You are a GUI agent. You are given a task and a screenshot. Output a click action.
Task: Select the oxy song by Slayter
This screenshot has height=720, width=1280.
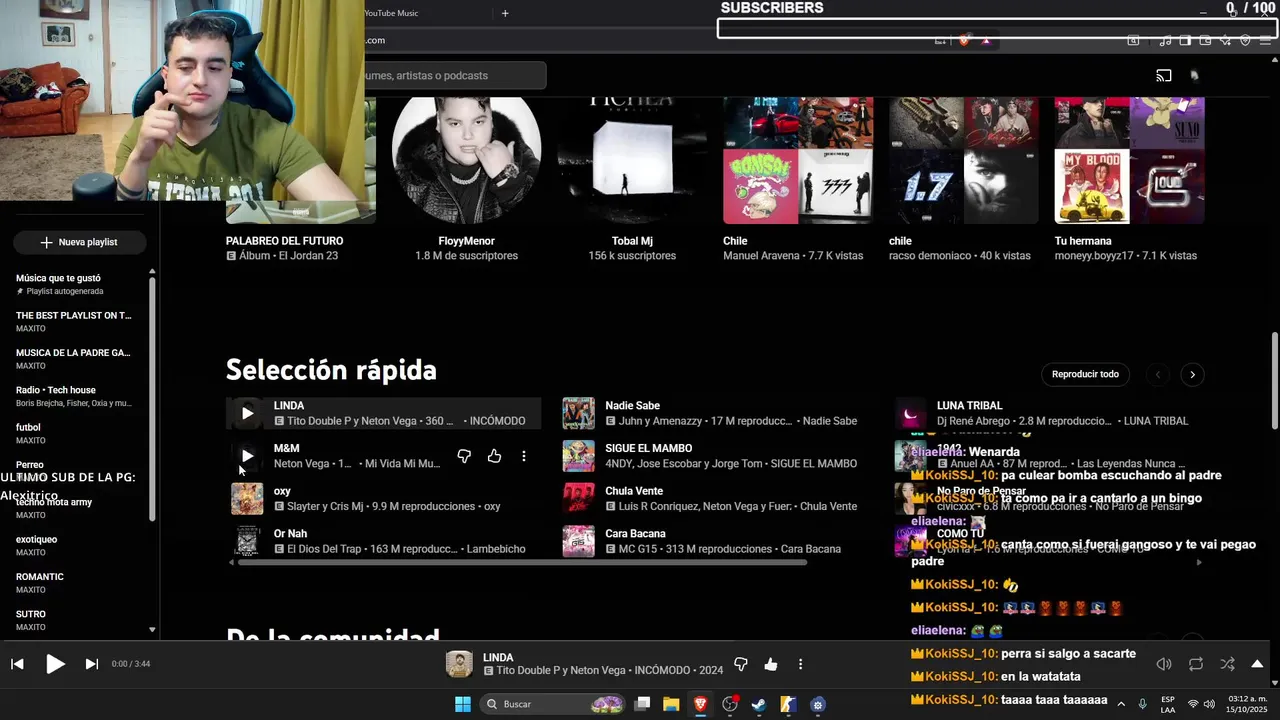383,498
